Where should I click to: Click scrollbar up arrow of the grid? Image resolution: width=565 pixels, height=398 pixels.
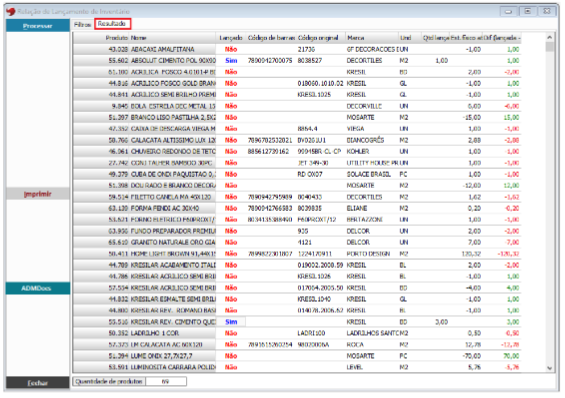pyautogui.click(x=550, y=37)
